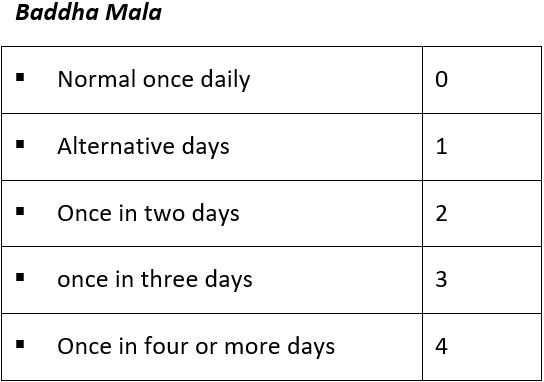The width and height of the screenshot is (544, 382).
Task: Click the score 2 cell
Action: 482,213
